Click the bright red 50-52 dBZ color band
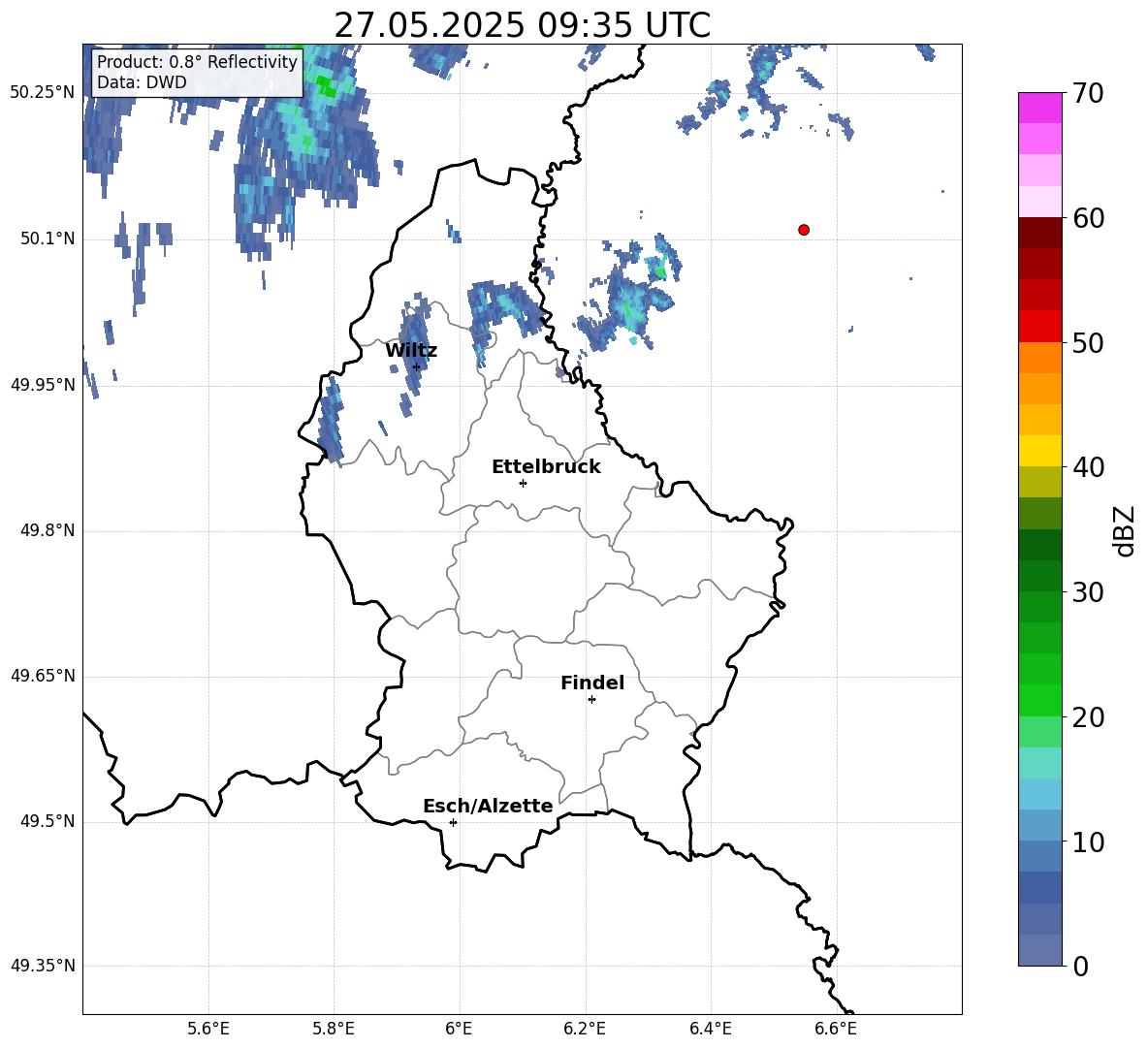The image size is (1148, 1048). [1039, 327]
